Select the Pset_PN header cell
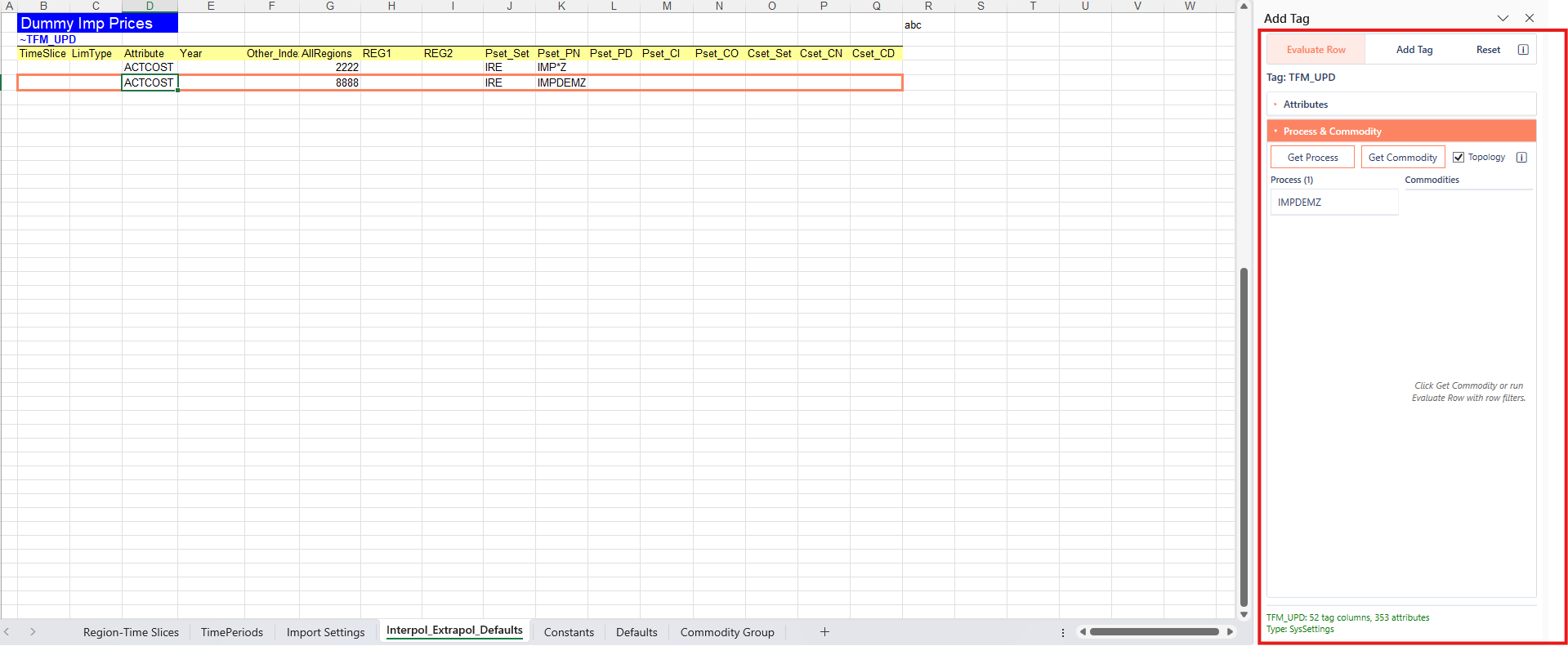1568x646 pixels. coord(561,53)
